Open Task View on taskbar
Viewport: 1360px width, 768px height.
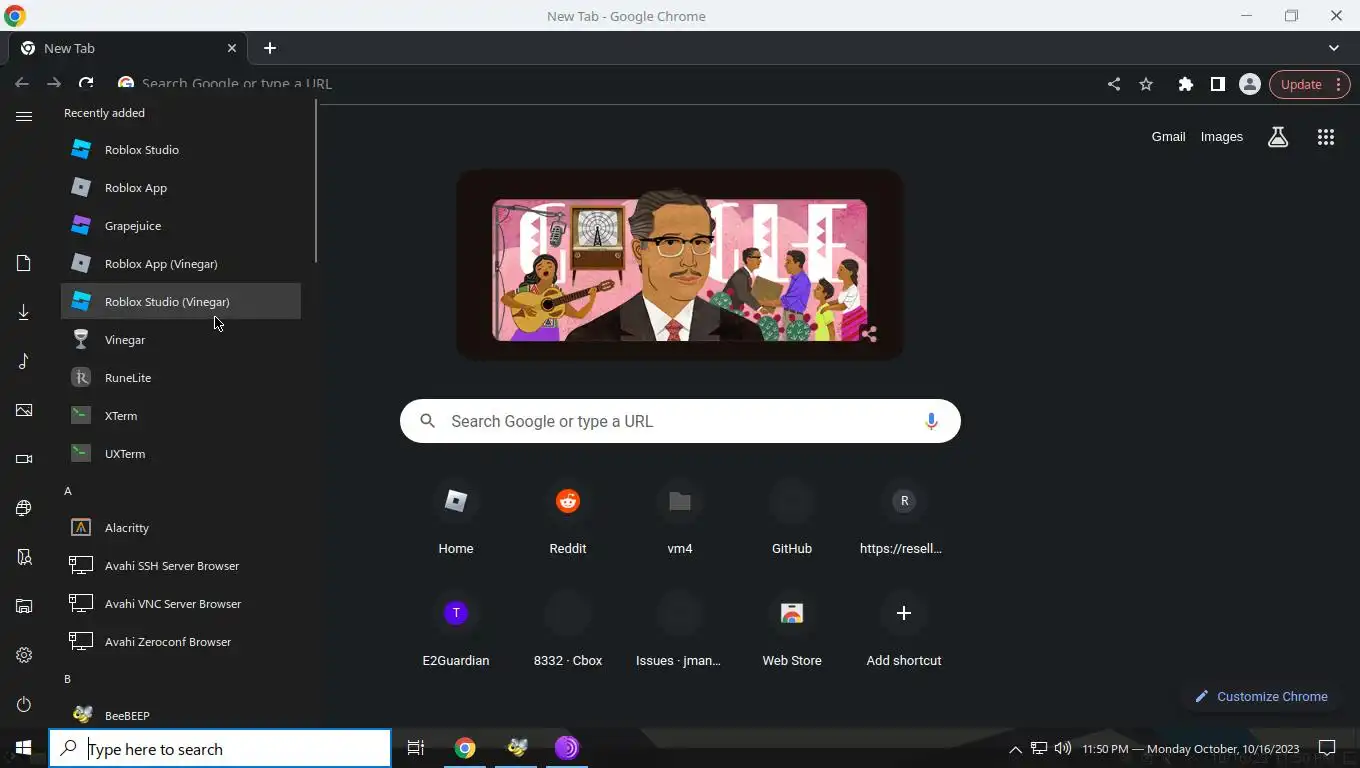(x=416, y=748)
